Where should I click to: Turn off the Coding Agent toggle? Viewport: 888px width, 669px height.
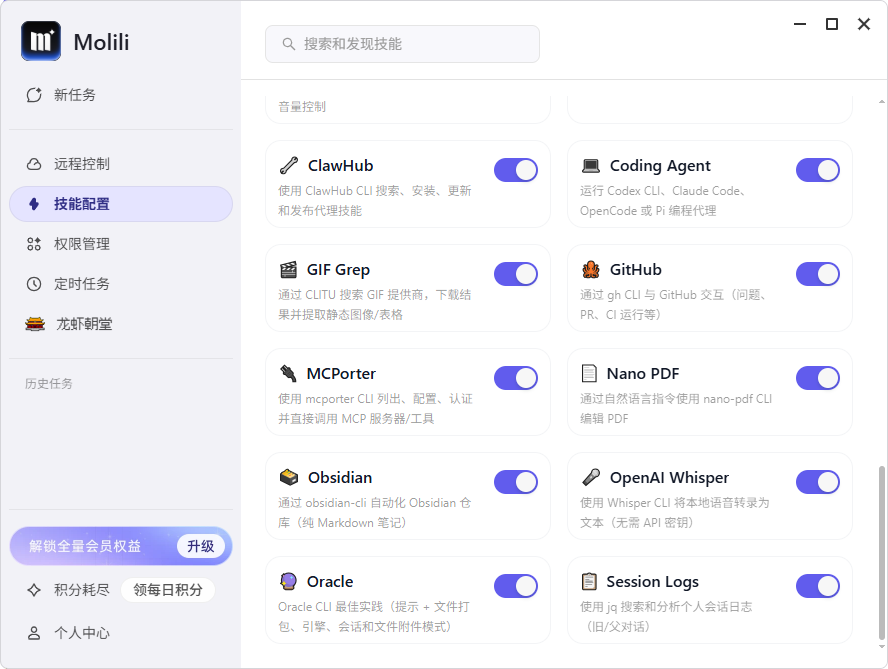click(818, 170)
